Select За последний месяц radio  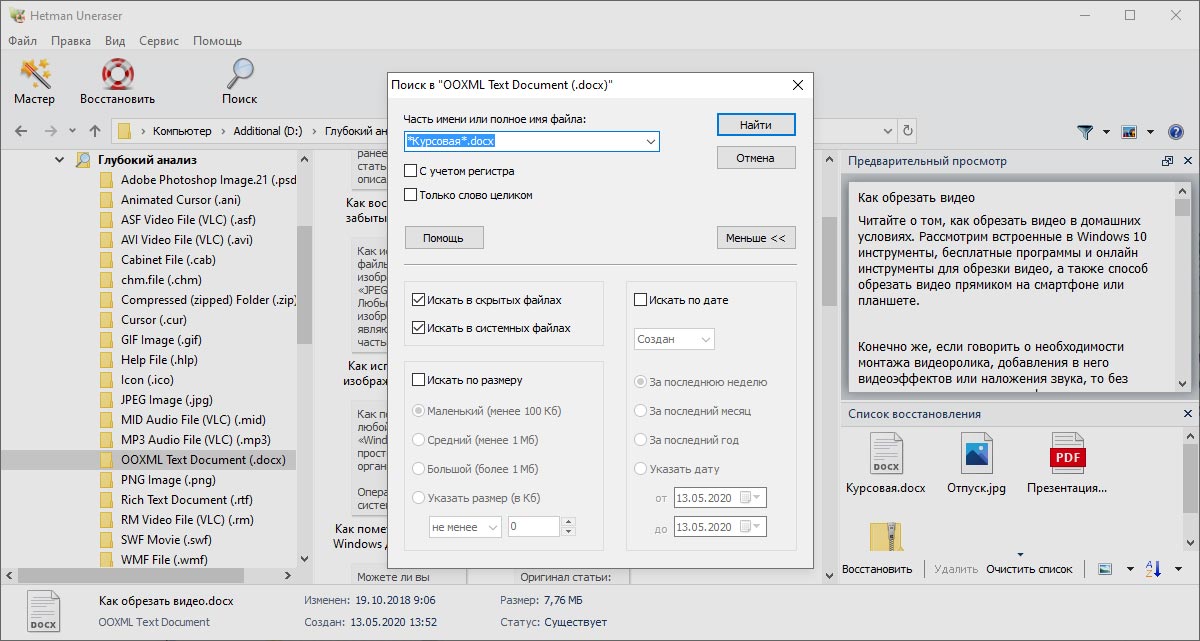(x=641, y=411)
